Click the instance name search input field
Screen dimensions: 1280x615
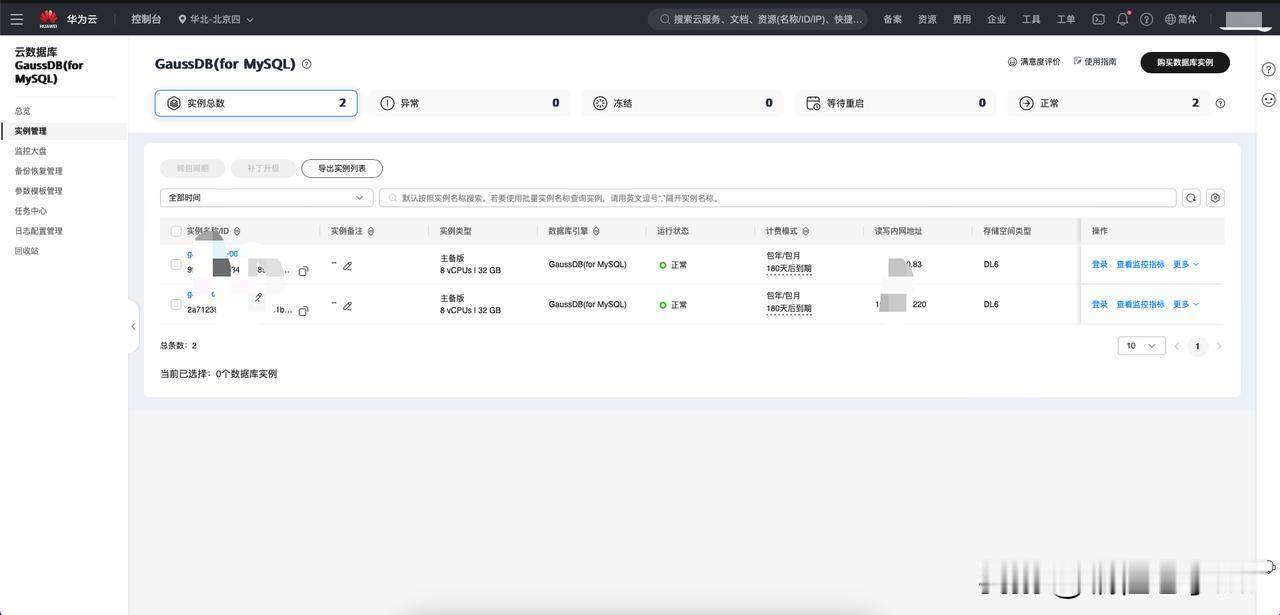pyautogui.click(x=778, y=198)
